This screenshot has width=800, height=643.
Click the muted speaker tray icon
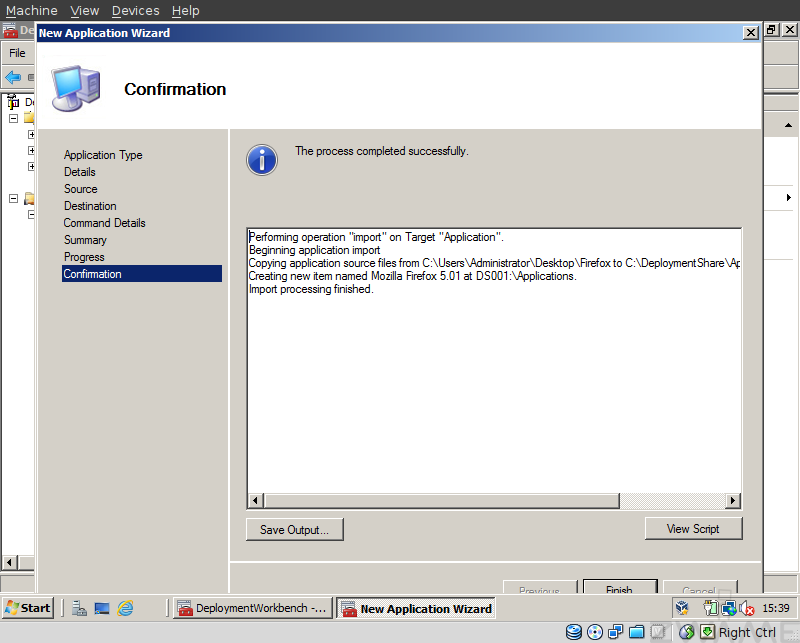coord(747,608)
